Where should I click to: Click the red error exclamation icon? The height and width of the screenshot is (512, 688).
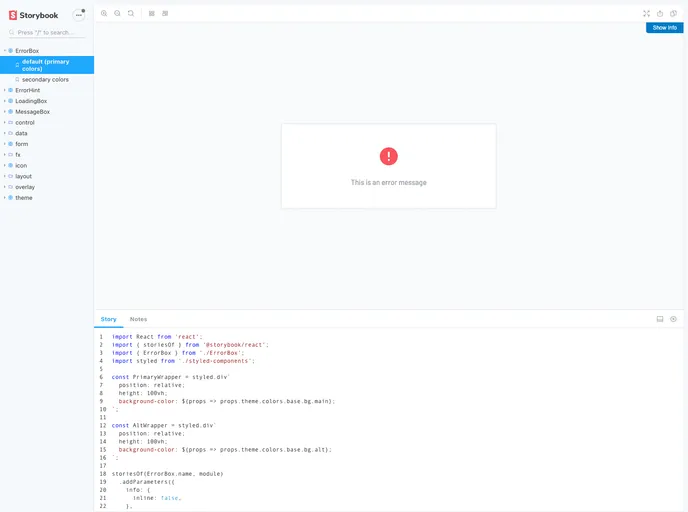click(x=388, y=156)
